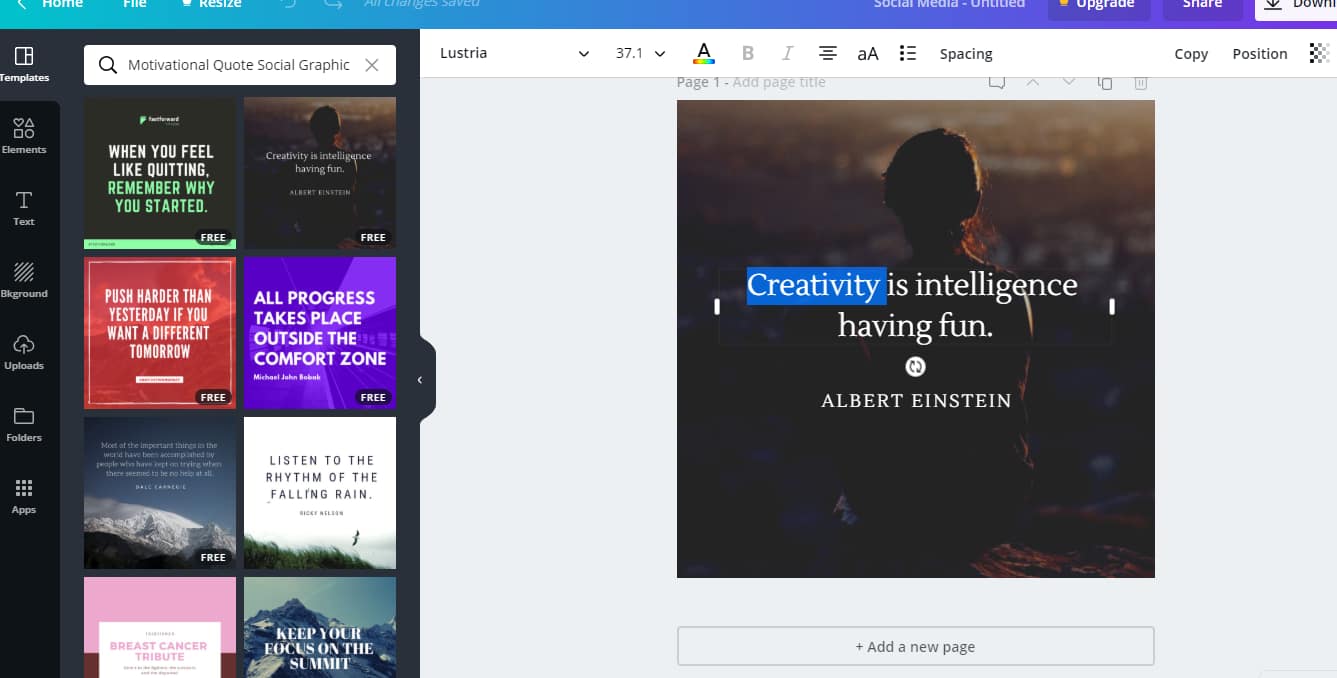Click the Share button
1337x678 pixels.
tap(1203, 6)
